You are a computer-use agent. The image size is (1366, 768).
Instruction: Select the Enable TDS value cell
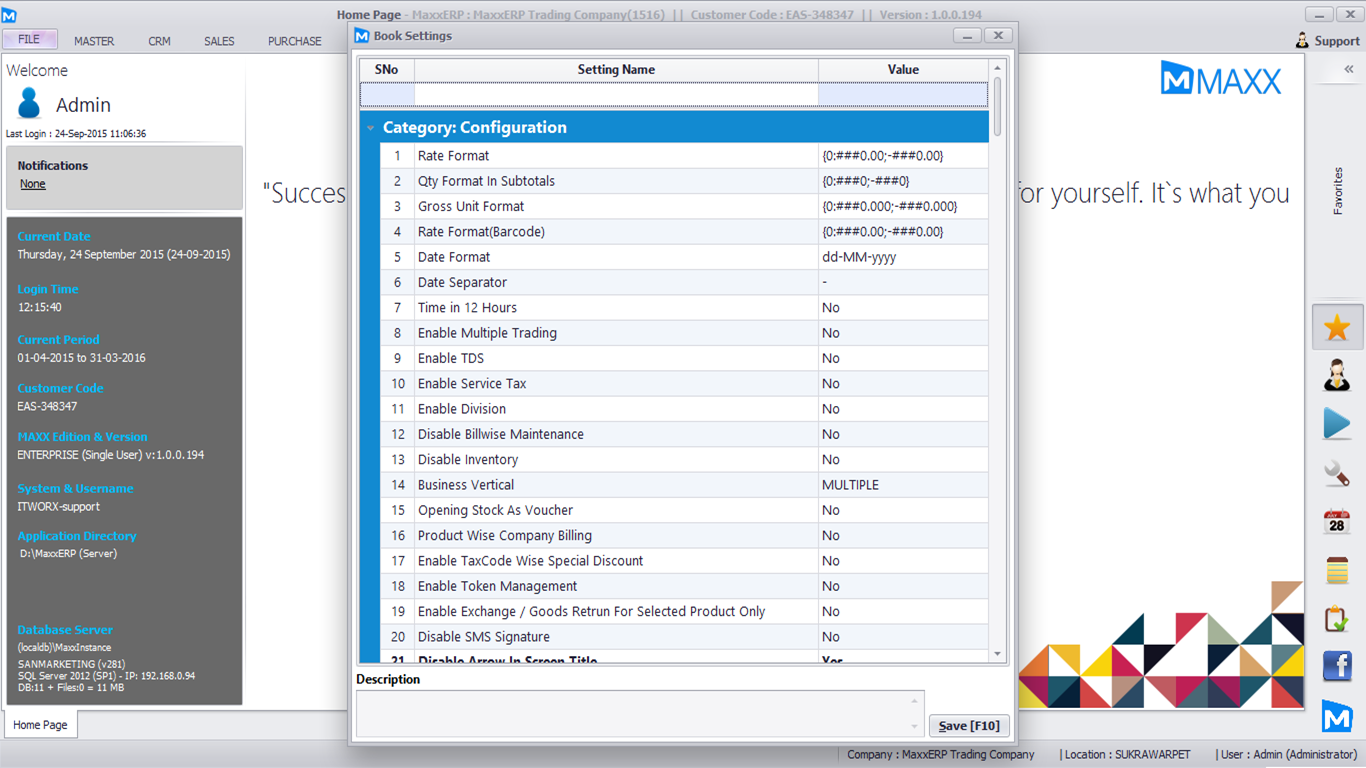tap(902, 358)
